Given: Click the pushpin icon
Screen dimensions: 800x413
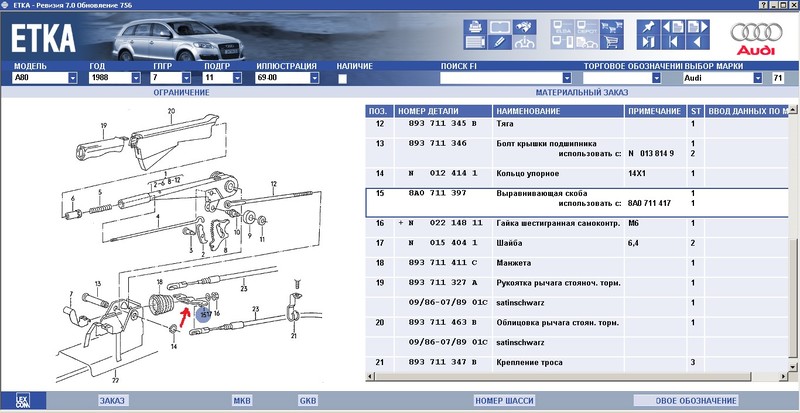Looking at the screenshot, I should click(x=648, y=27).
